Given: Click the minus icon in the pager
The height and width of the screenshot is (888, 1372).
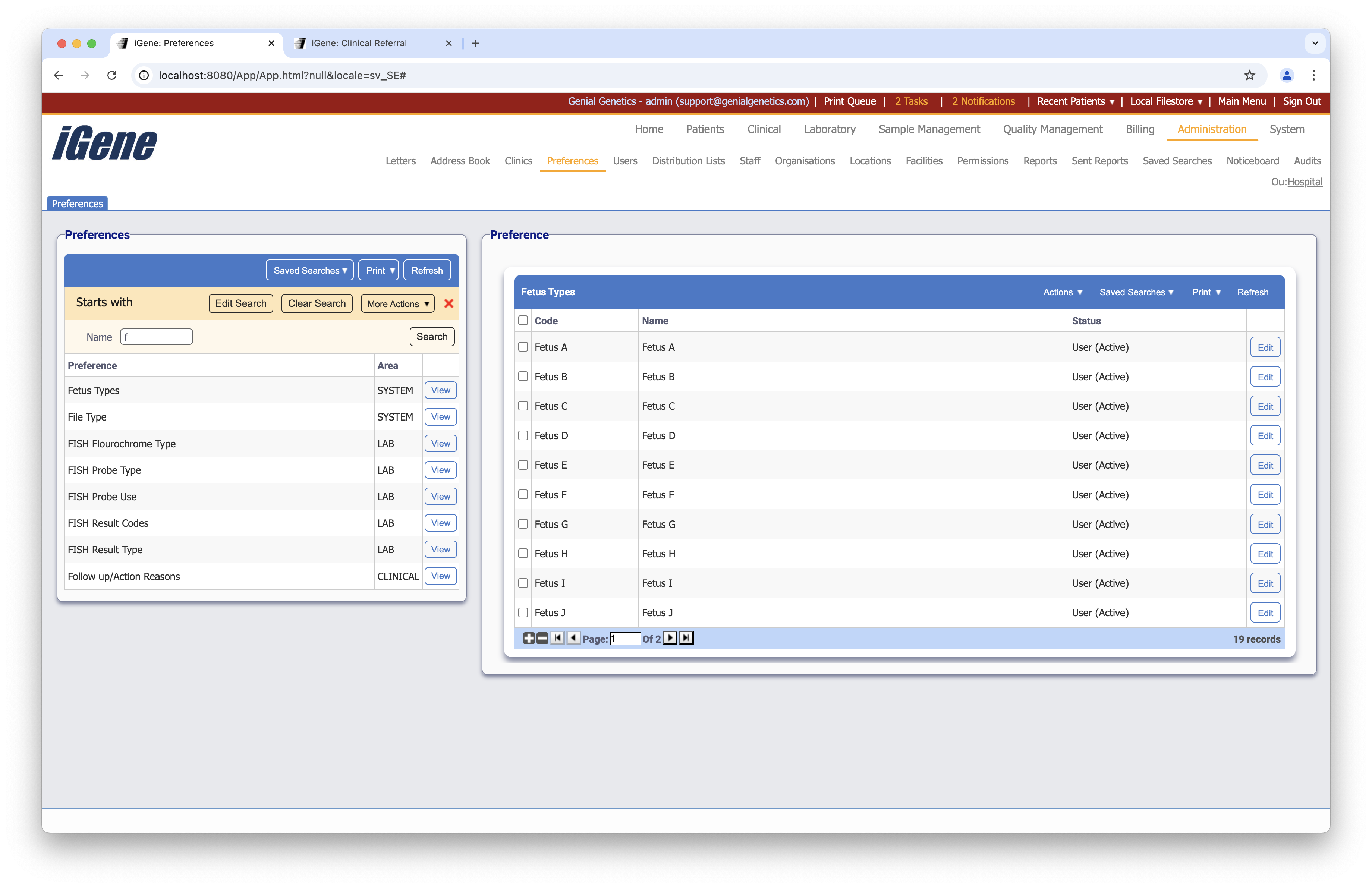Looking at the screenshot, I should (x=542, y=638).
